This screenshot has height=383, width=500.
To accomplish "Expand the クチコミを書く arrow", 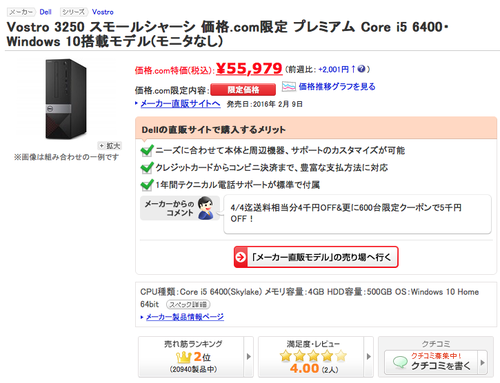I will tap(482, 362).
